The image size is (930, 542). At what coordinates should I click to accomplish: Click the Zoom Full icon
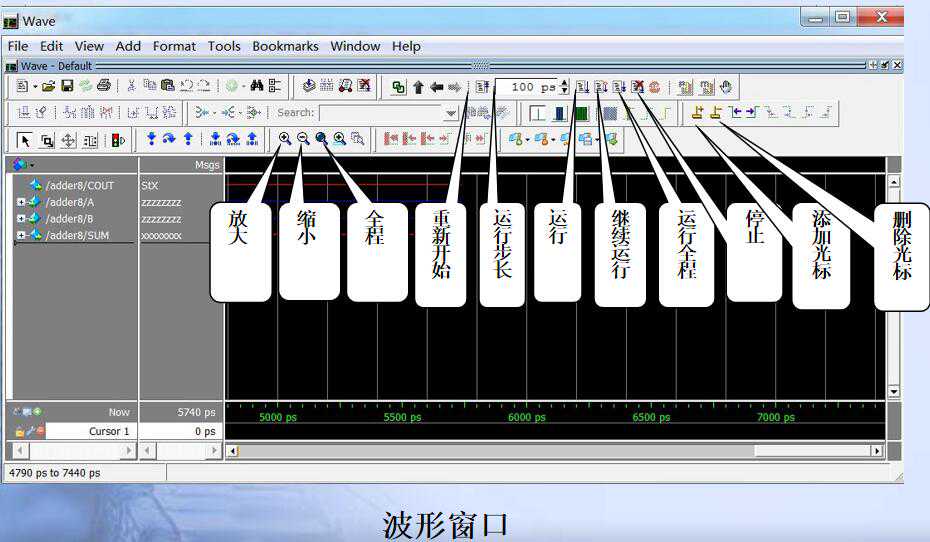click(321, 140)
